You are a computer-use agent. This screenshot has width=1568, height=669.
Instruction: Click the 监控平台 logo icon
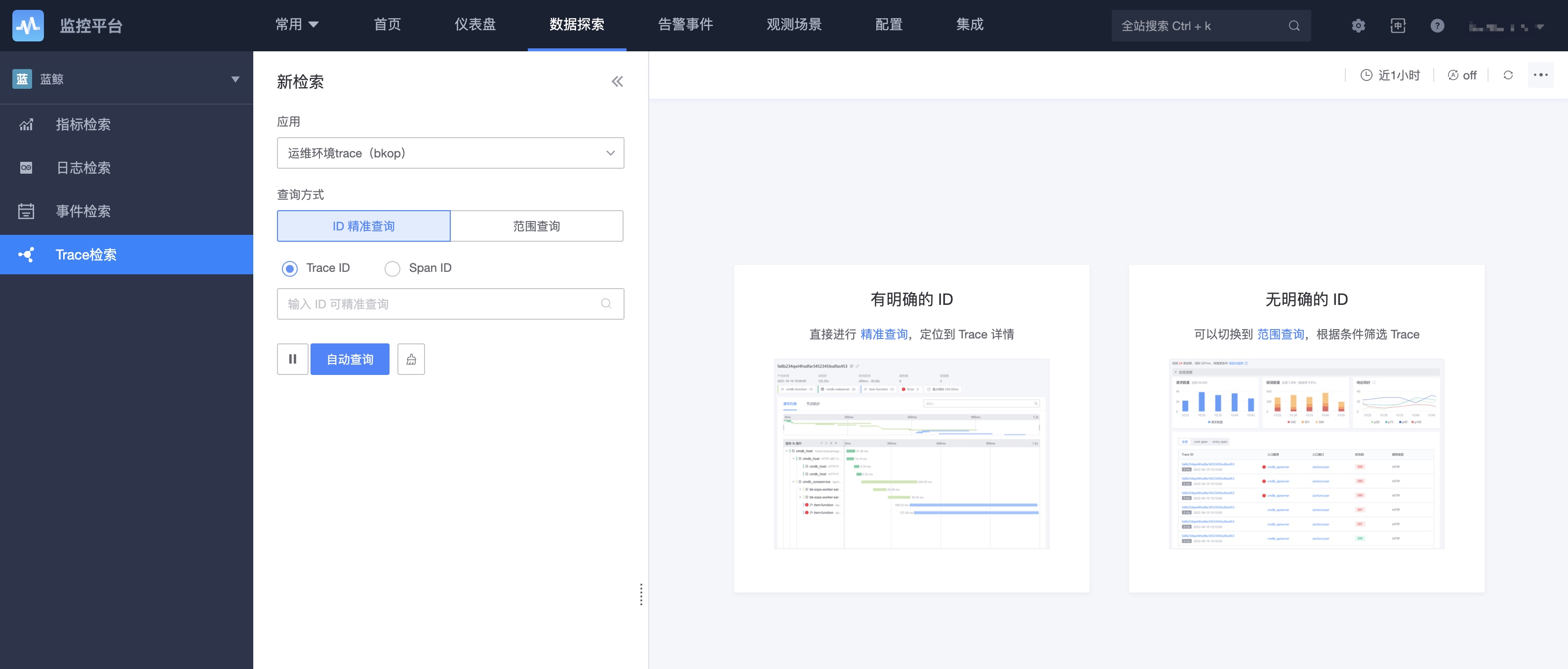(x=26, y=25)
